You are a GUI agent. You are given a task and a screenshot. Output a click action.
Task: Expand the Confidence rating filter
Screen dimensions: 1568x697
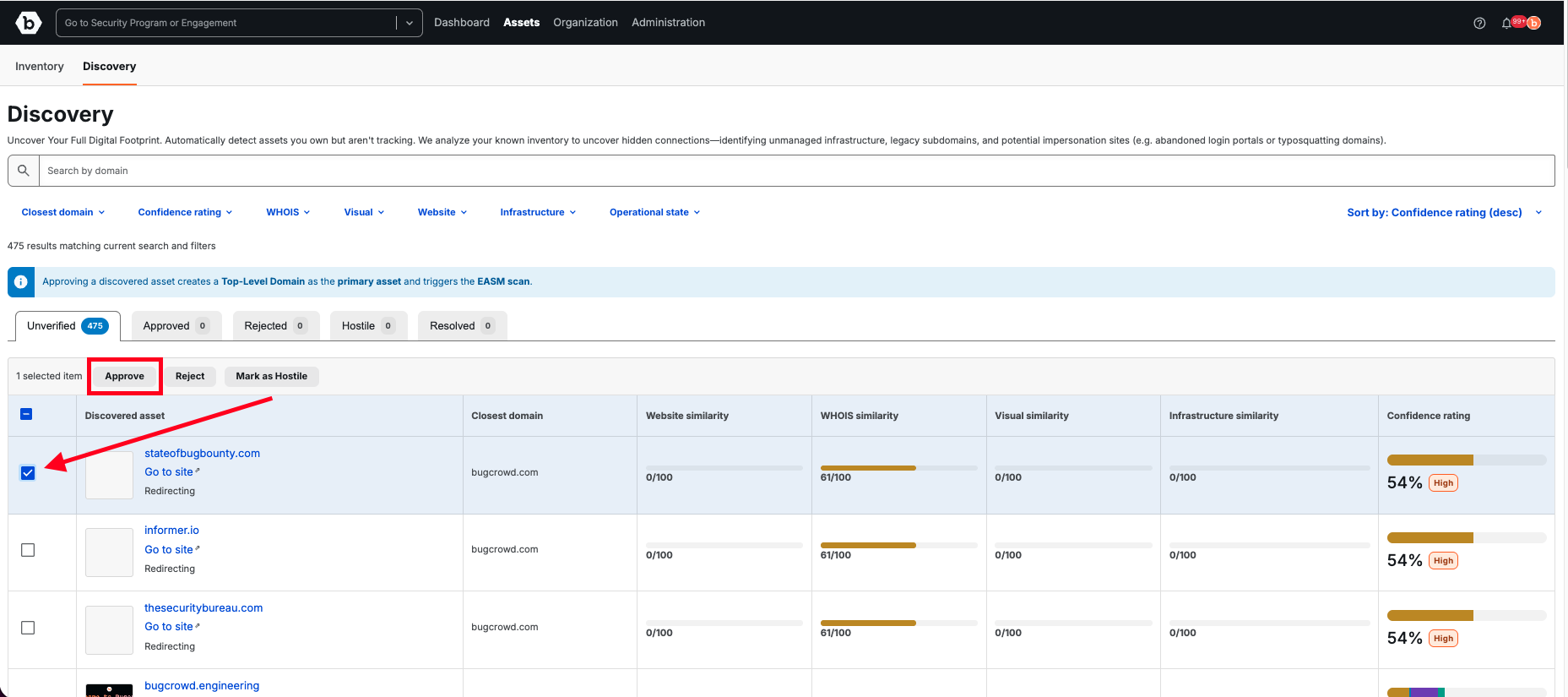pos(185,212)
